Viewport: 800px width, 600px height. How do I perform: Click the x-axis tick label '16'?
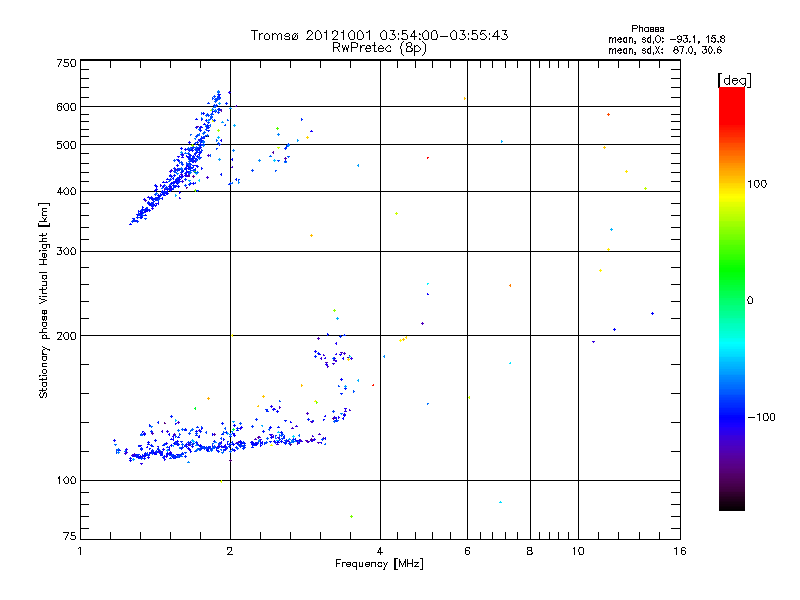tap(680, 551)
